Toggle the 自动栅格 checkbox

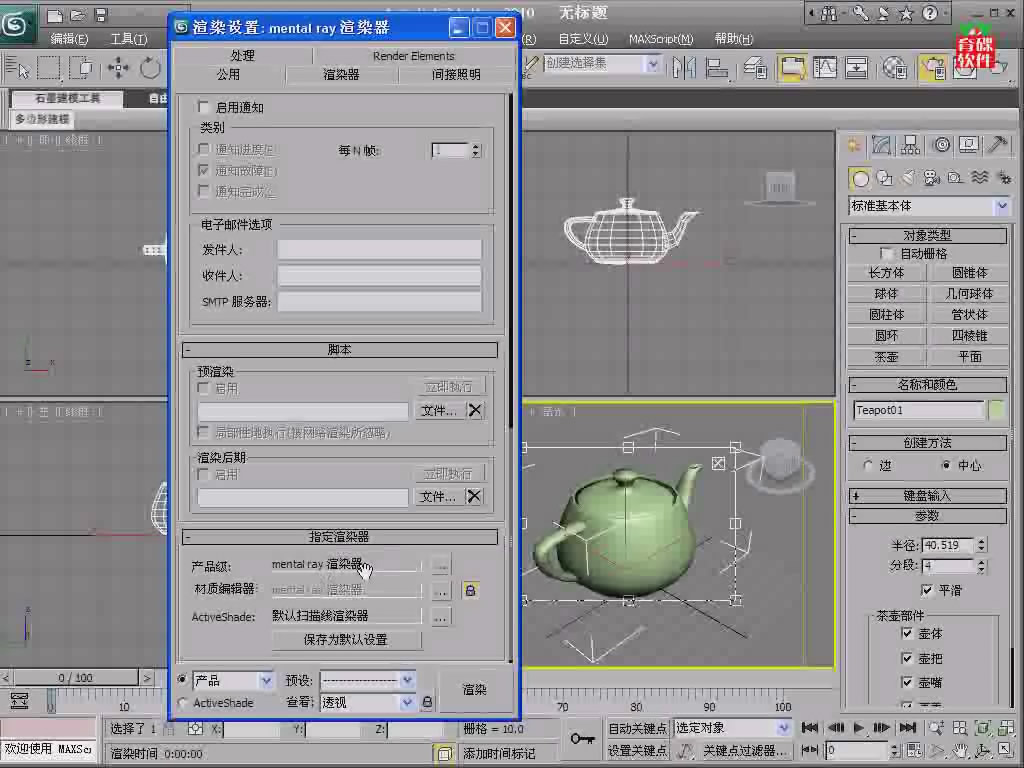pyautogui.click(x=886, y=253)
